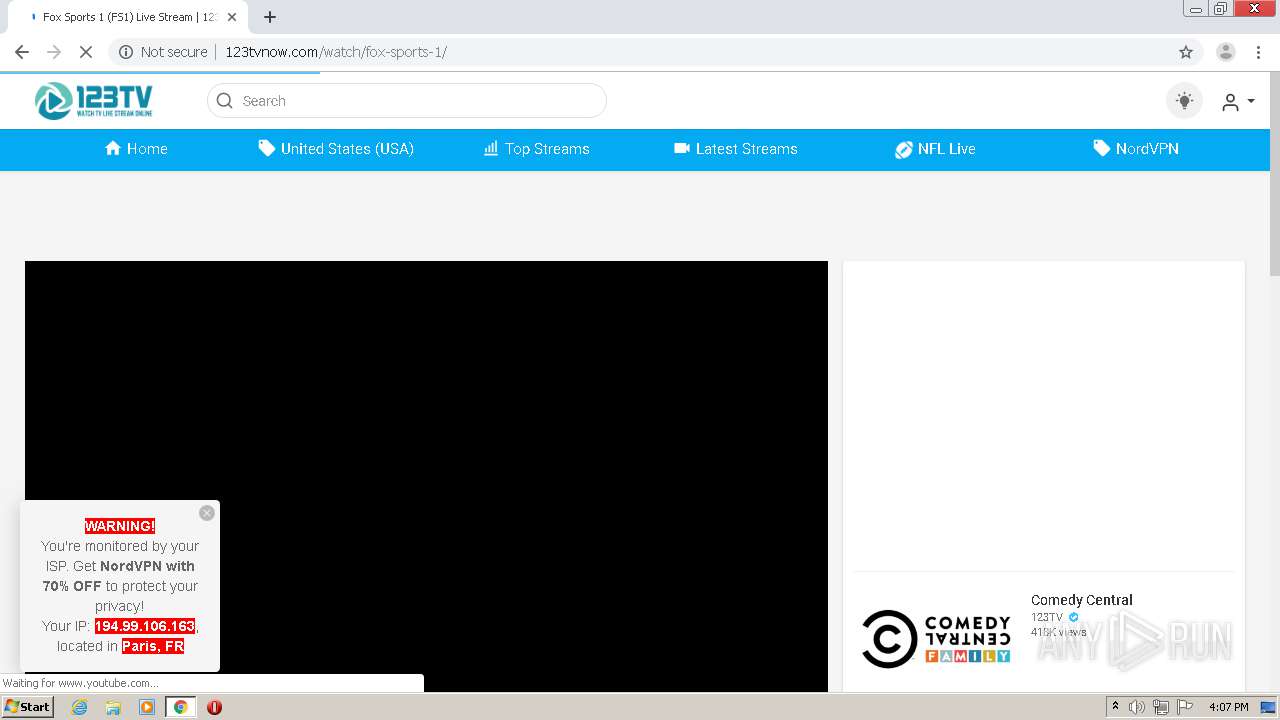Open the Comedy Central channel thumbnail

pos(936,638)
